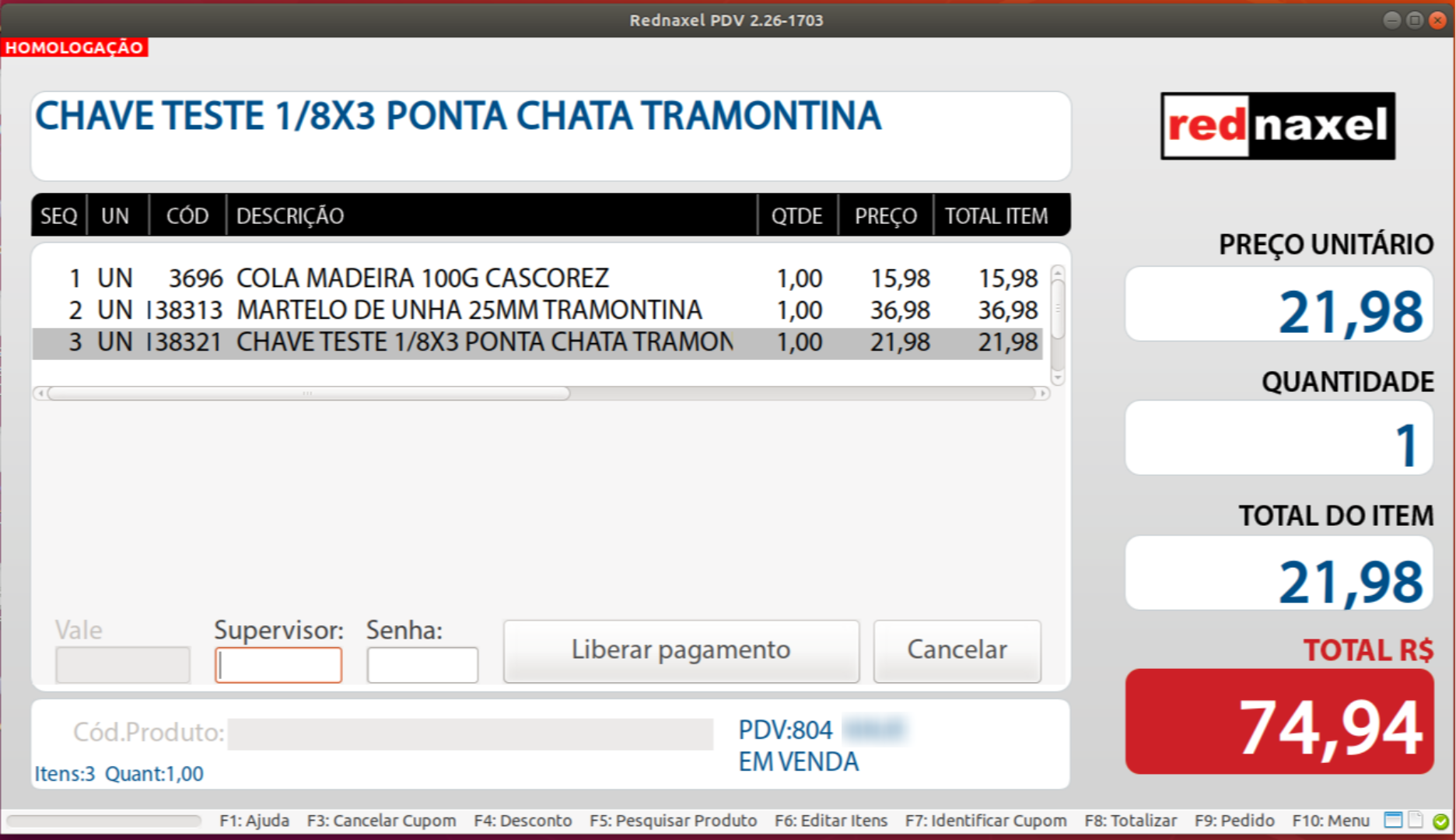The height and width of the screenshot is (840, 1456).
Task: Select F6 Editar Itens
Action: coord(831,821)
